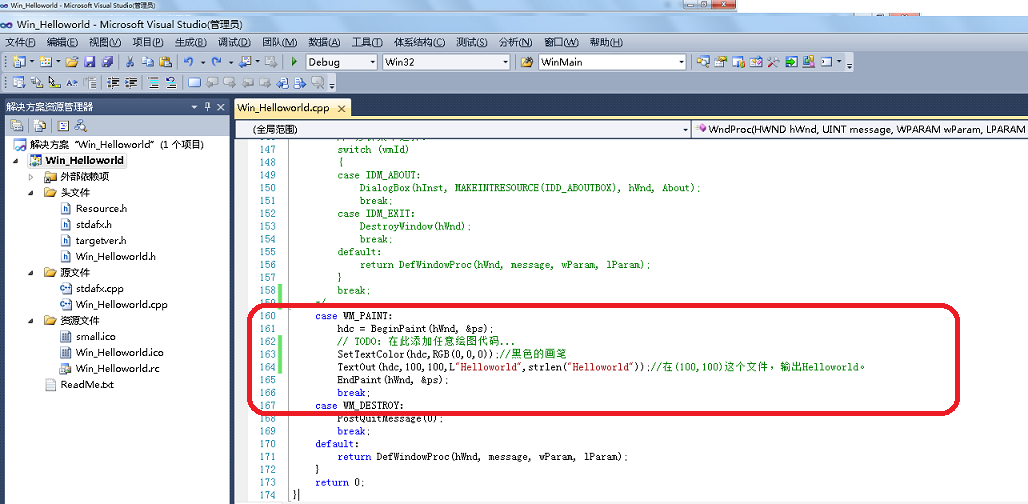Select ReadMe.txt in Solution Explorer
Screen dimensions: 1028x504
(87, 385)
